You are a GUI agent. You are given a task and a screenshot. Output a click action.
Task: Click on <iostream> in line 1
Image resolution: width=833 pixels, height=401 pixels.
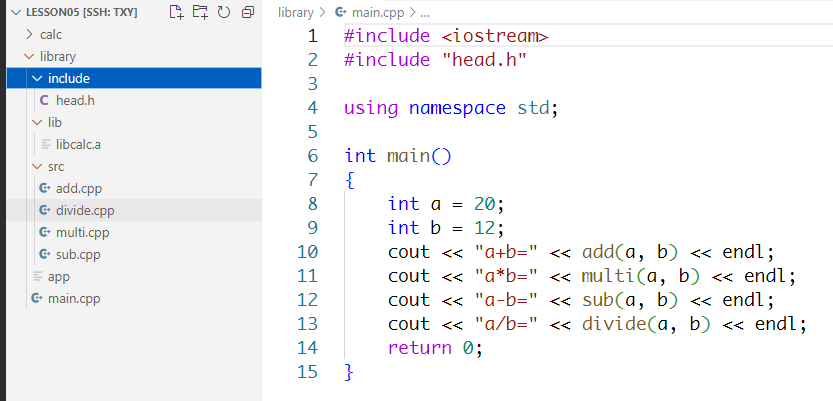(495, 36)
